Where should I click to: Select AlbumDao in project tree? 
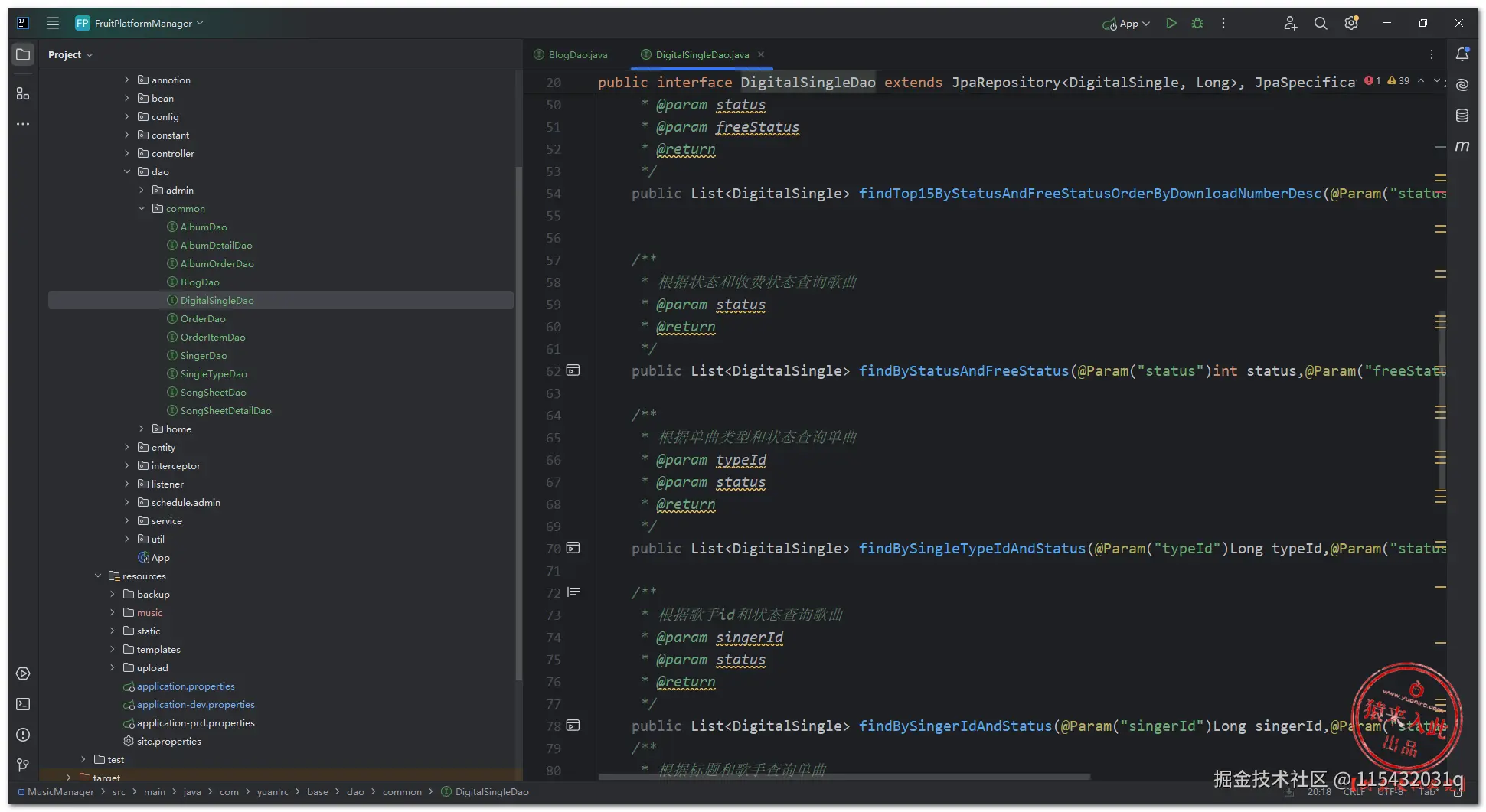point(204,227)
